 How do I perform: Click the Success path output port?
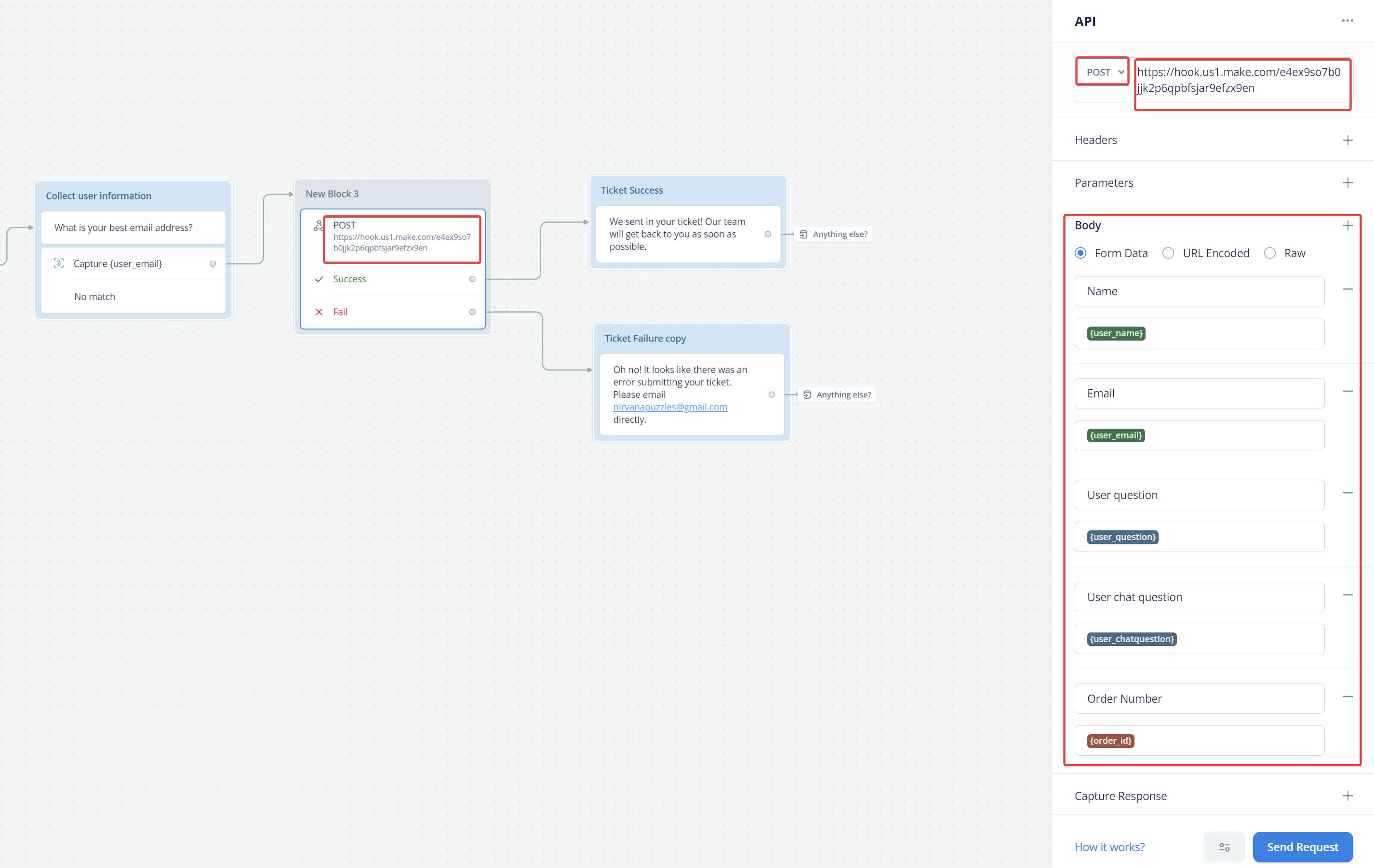[472, 279]
